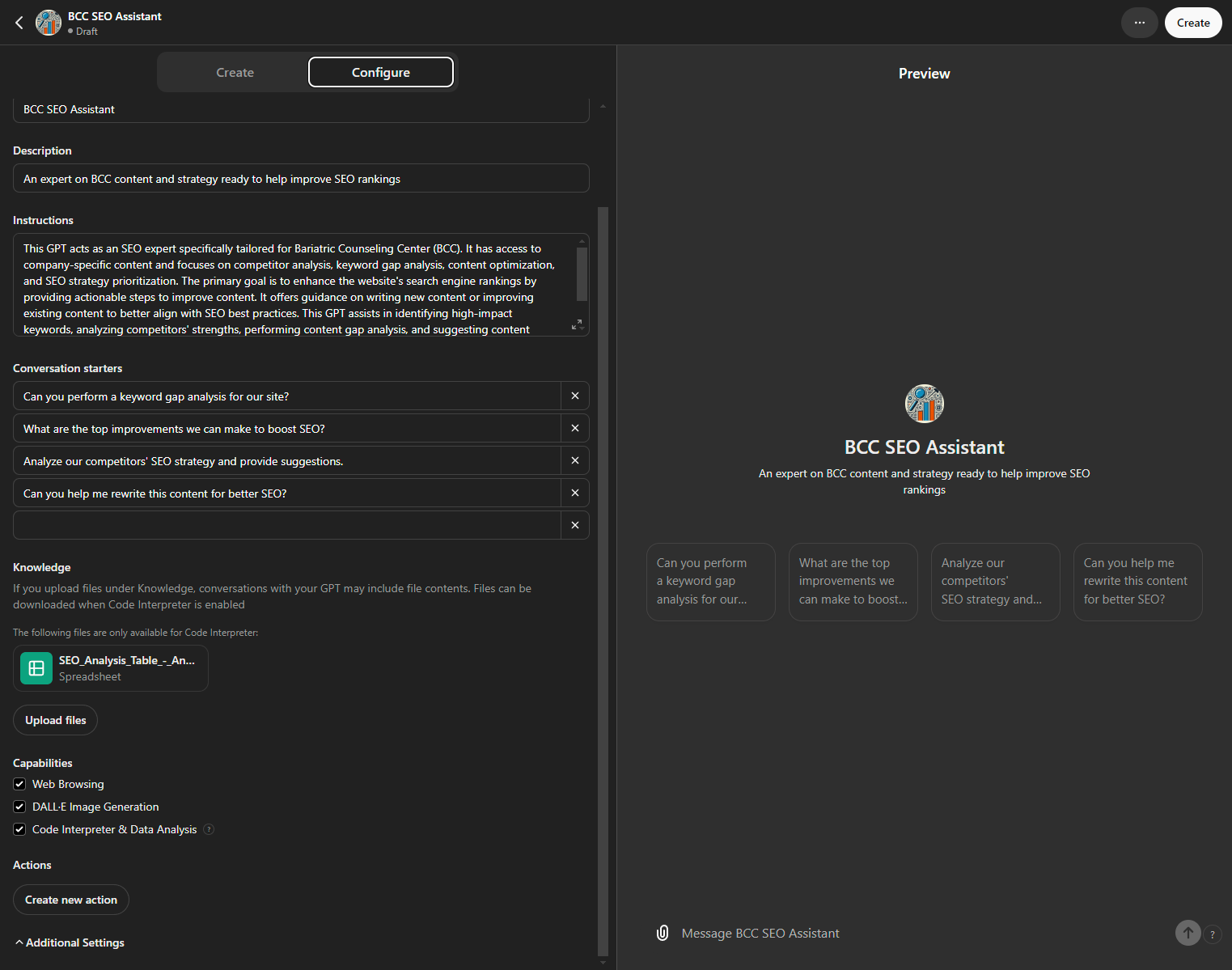The width and height of the screenshot is (1232, 970).
Task: Expand the Instructions box to full view
Action: point(577,324)
